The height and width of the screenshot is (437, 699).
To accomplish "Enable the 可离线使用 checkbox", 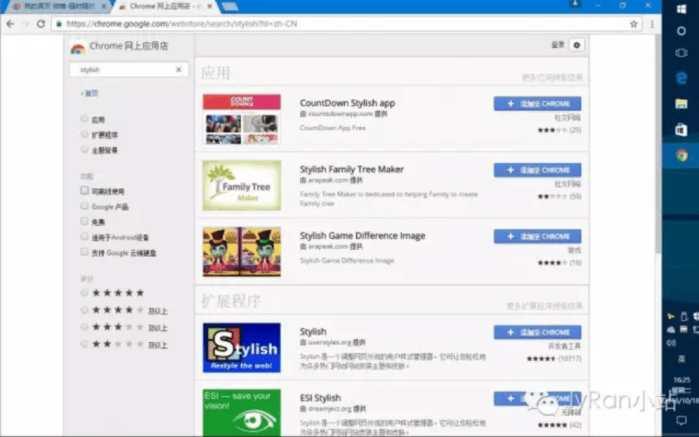I will coord(84,190).
